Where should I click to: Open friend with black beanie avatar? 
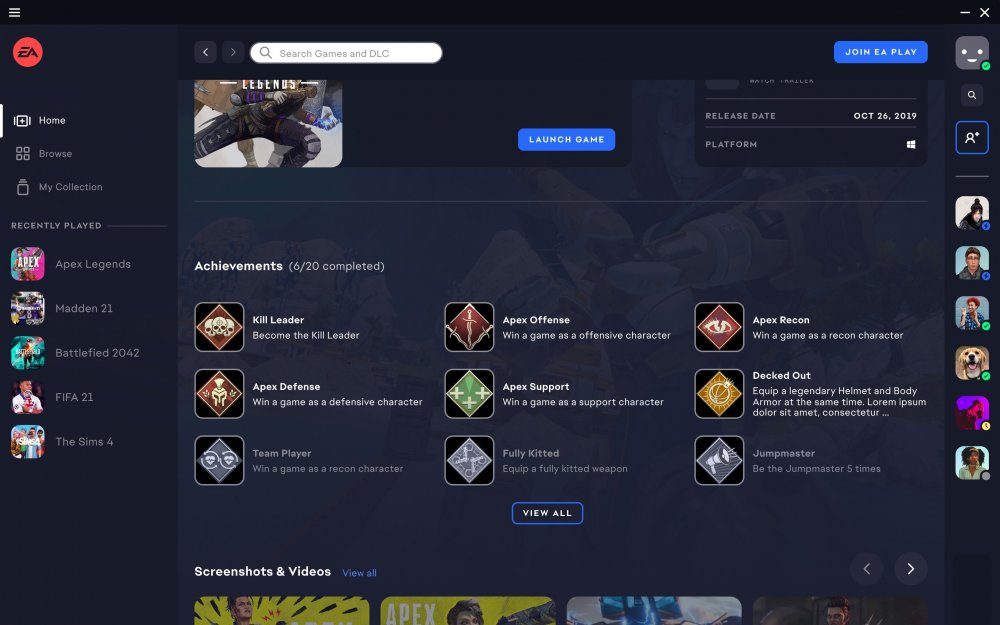pos(971,212)
